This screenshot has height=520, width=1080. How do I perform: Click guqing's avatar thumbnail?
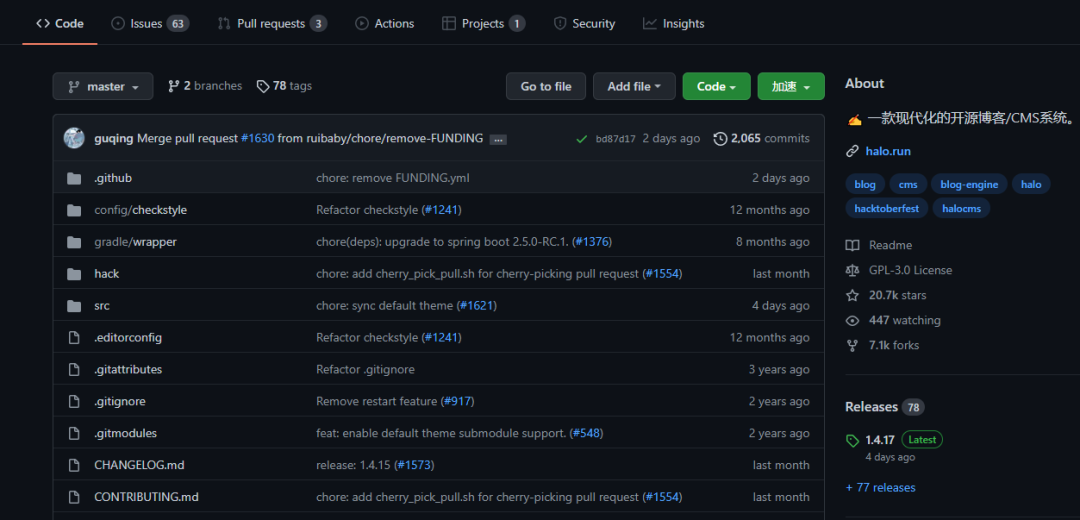(74, 138)
